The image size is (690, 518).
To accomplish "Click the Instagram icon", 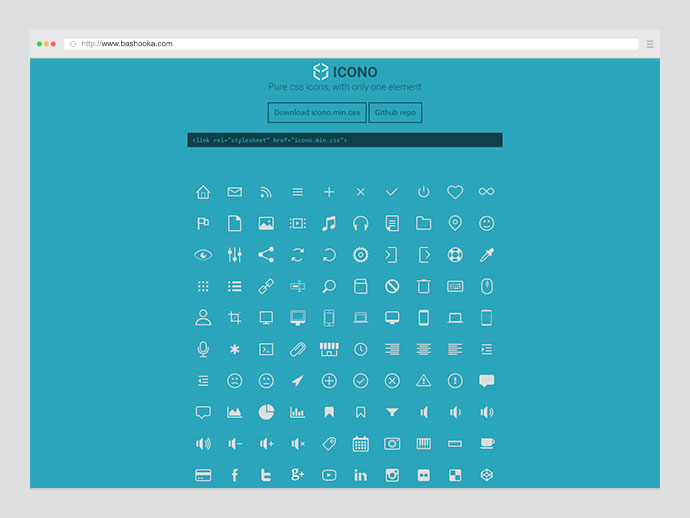I will pyautogui.click(x=392, y=475).
